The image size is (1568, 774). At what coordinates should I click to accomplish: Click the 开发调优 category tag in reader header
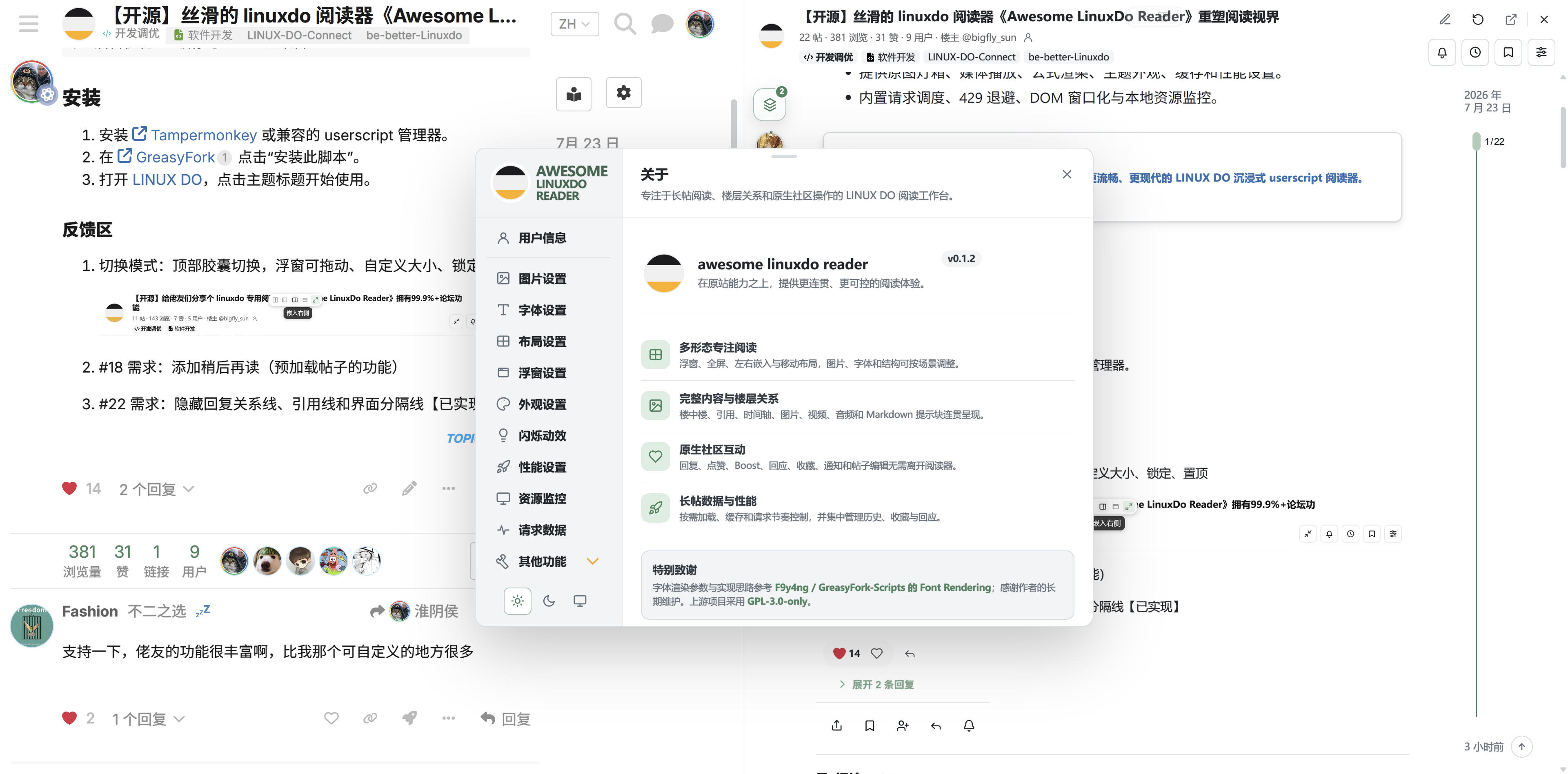tap(828, 57)
